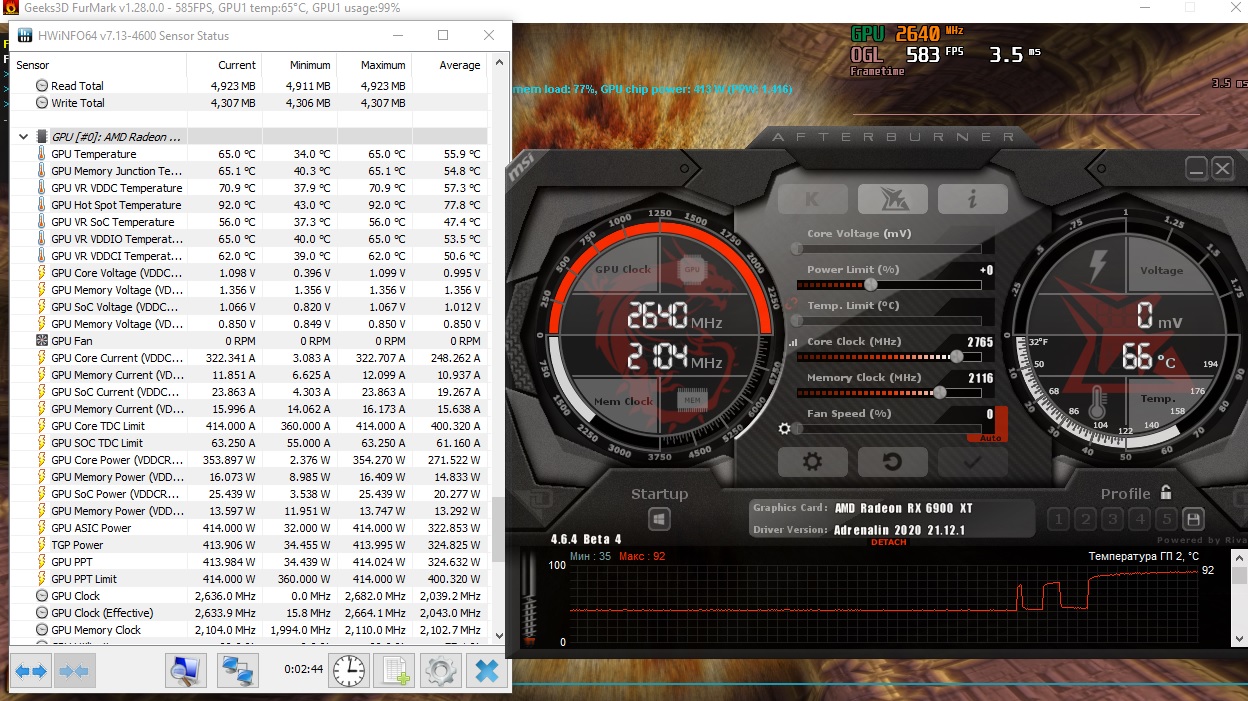
Task: Select the GPU PPT Limit row
Action: (250, 579)
